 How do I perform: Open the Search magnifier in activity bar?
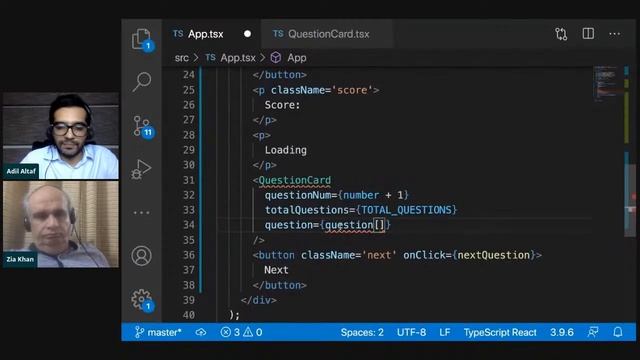point(142,82)
